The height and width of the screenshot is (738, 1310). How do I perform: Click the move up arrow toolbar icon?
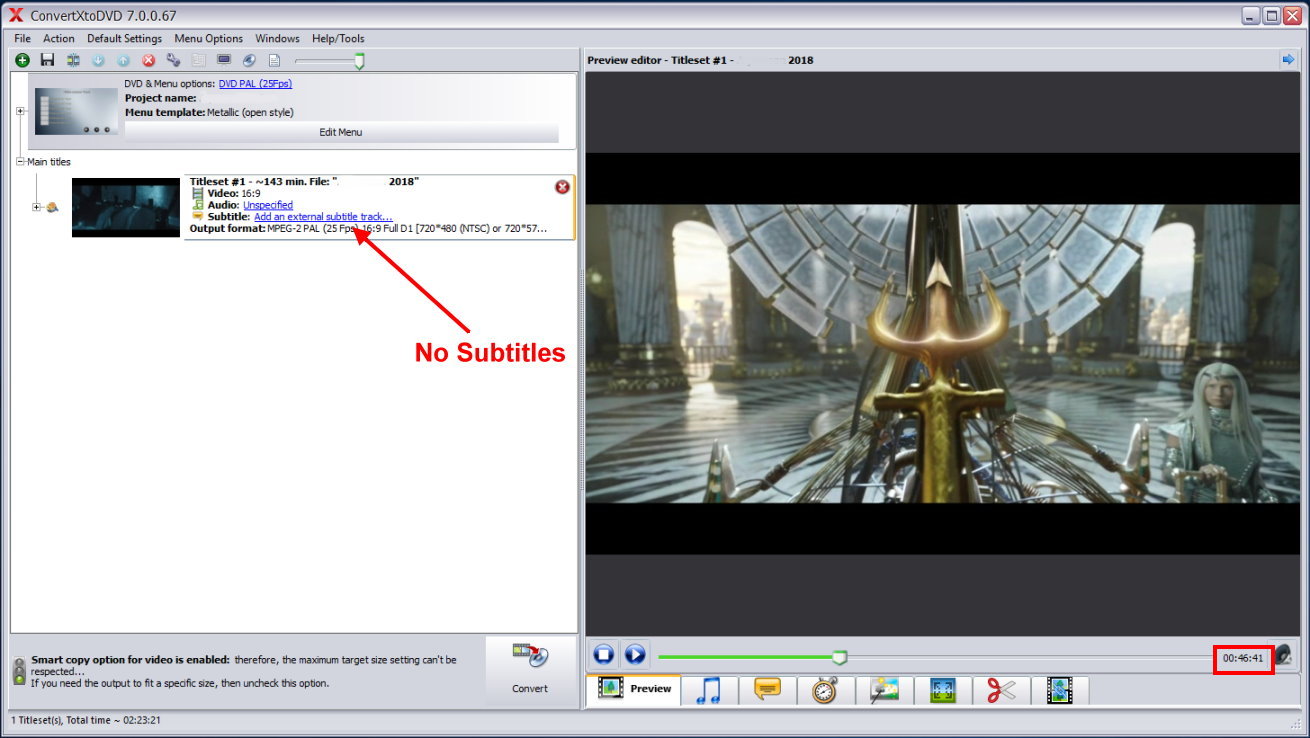coord(123,60)
